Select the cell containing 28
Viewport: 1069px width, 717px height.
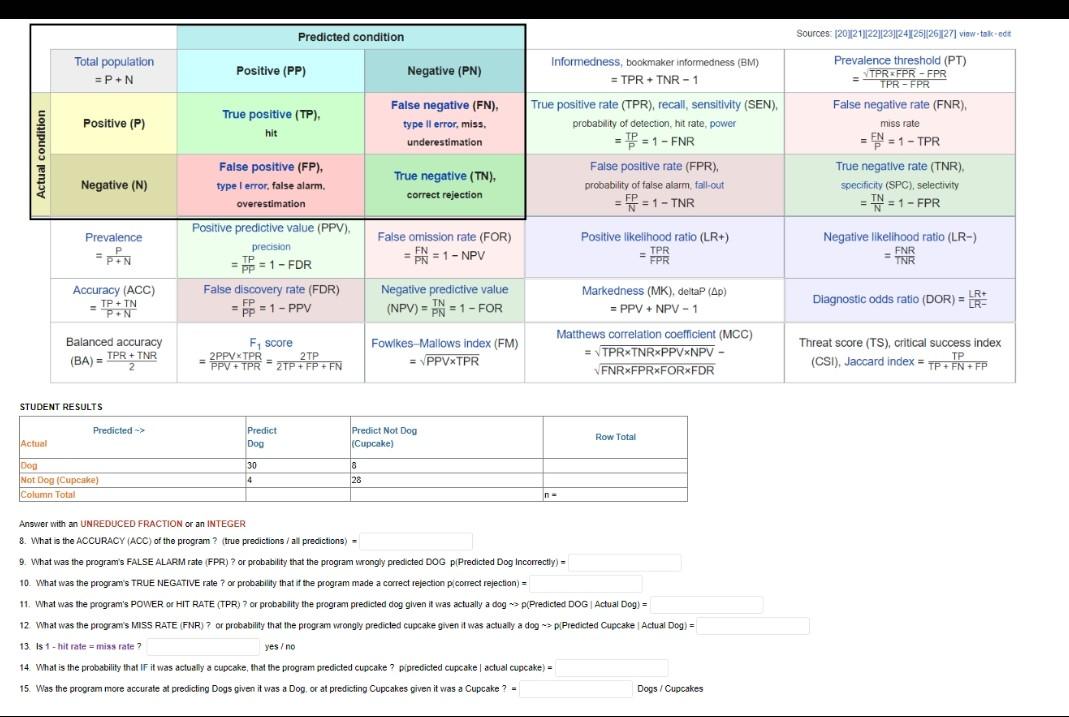(447, 480)
